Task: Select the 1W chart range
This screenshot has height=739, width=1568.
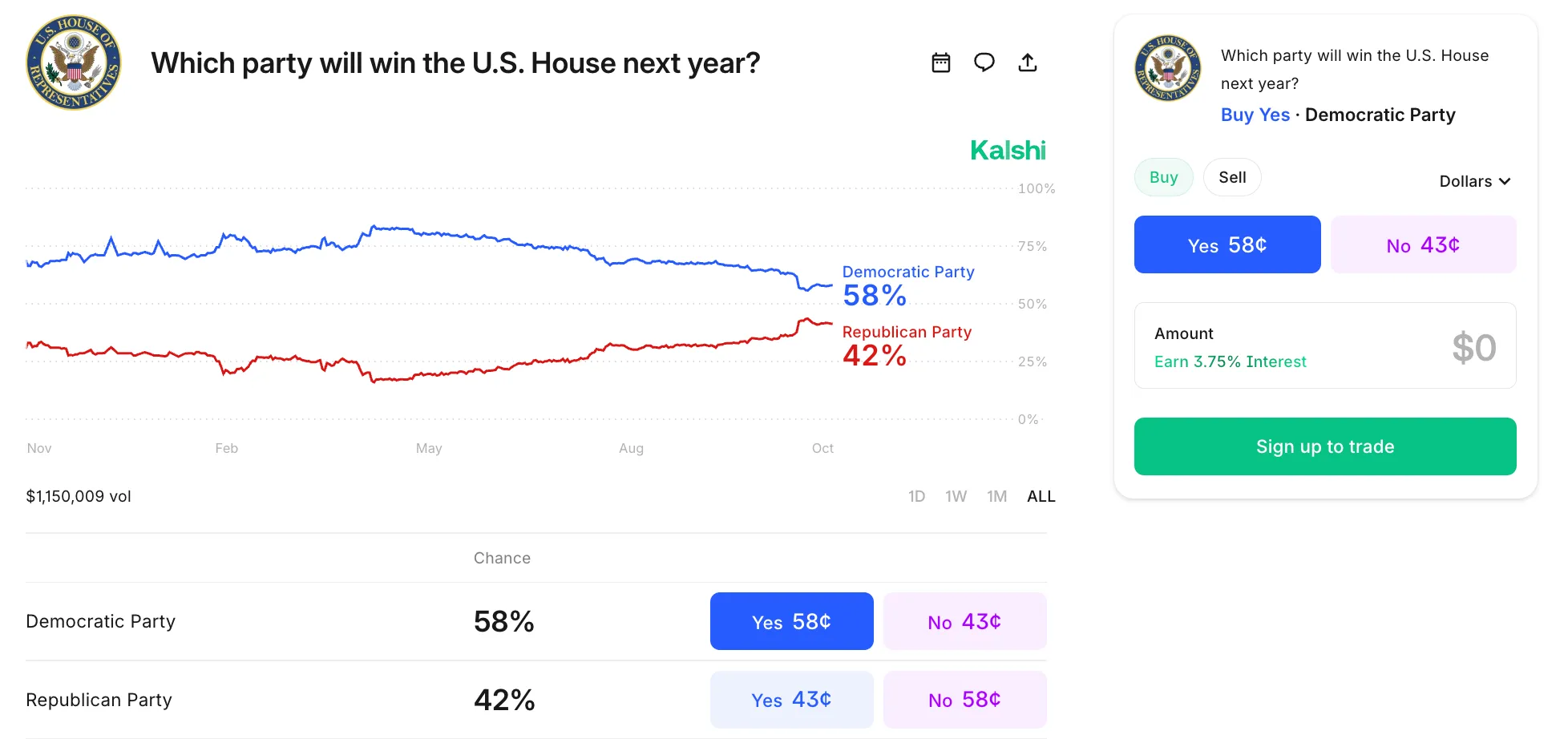Action: (x=956, y=496)
